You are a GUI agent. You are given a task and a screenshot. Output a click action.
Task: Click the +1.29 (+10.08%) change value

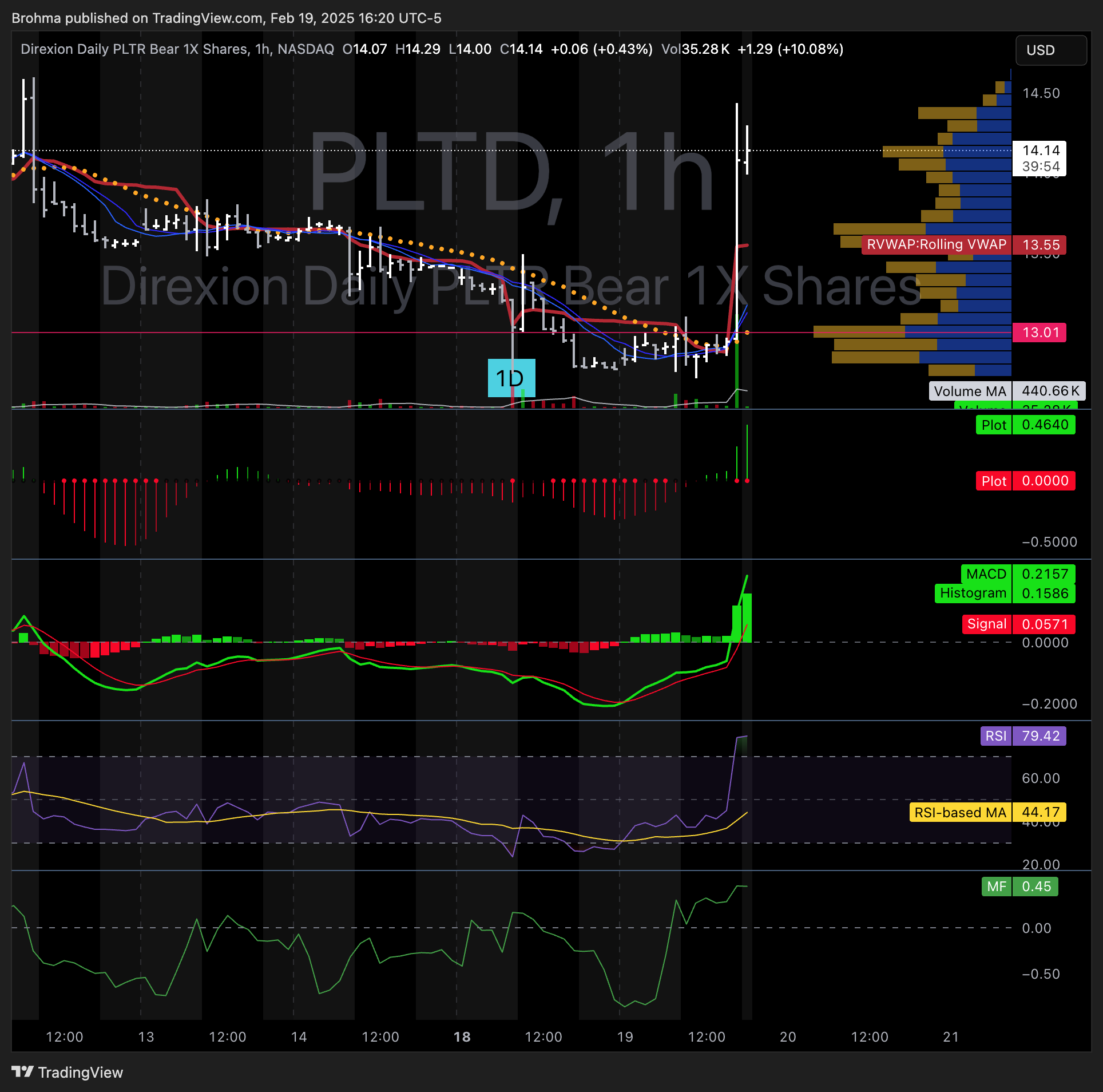click(x=790, y=49)
